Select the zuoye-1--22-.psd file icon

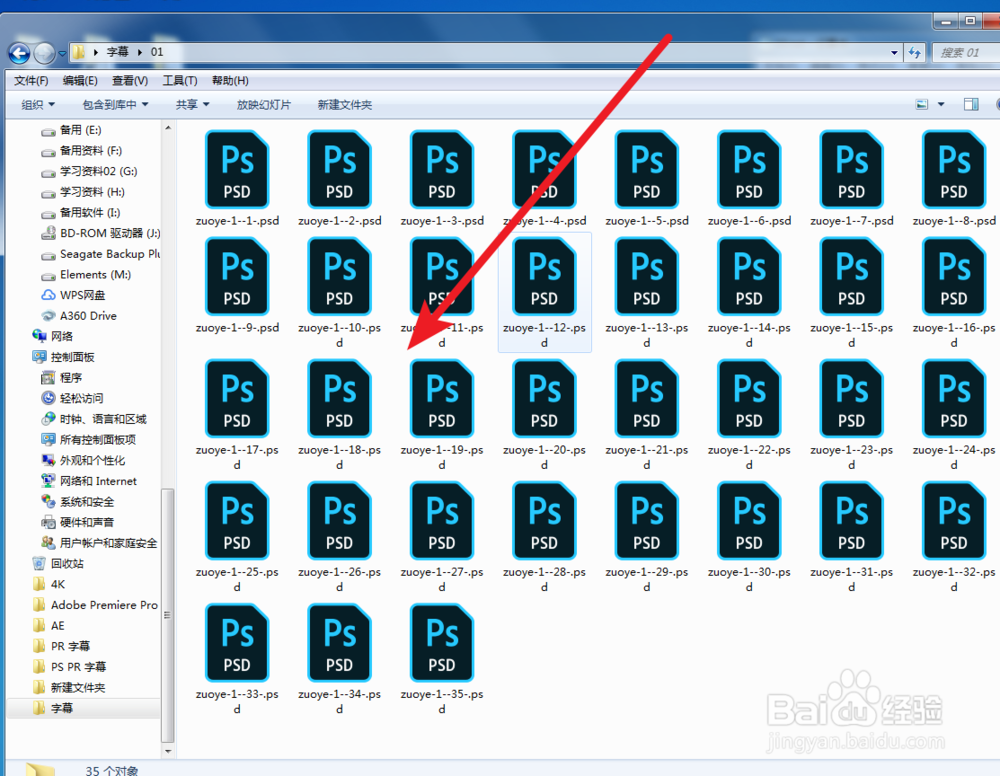[x=749, y=399]
